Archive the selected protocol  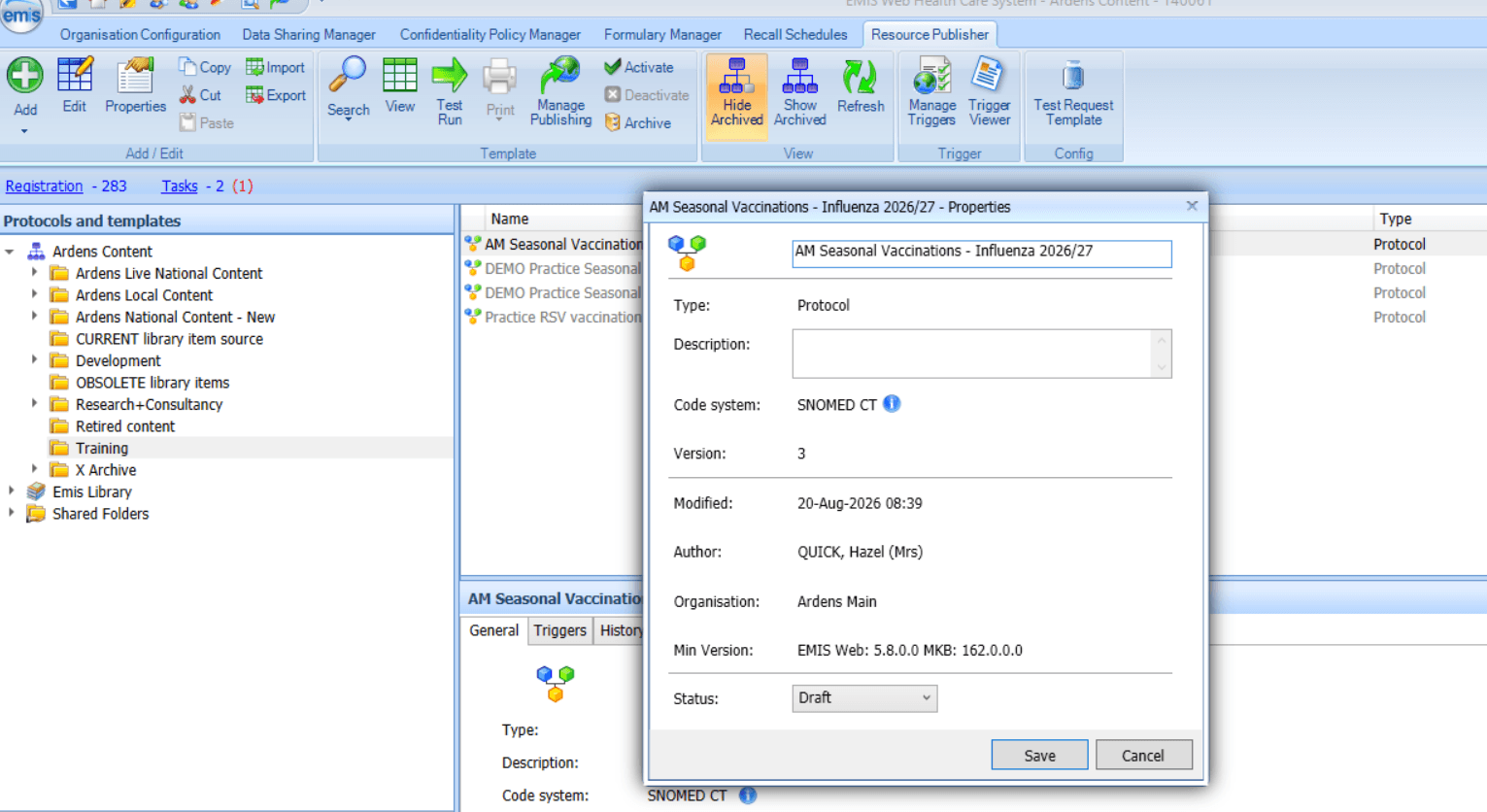(638, 123)
